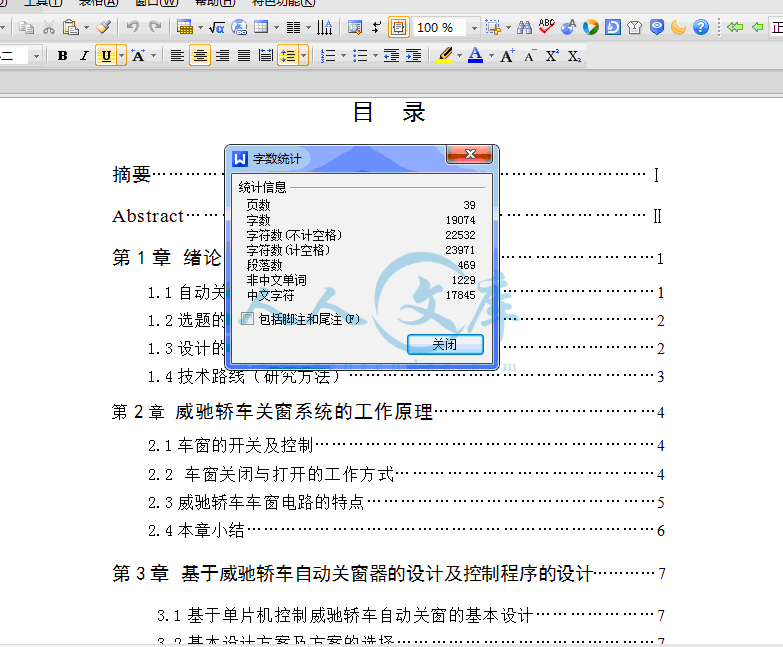
Task: Run the ABC spell check
Action: pyautogui.click(x=546, y=26)
